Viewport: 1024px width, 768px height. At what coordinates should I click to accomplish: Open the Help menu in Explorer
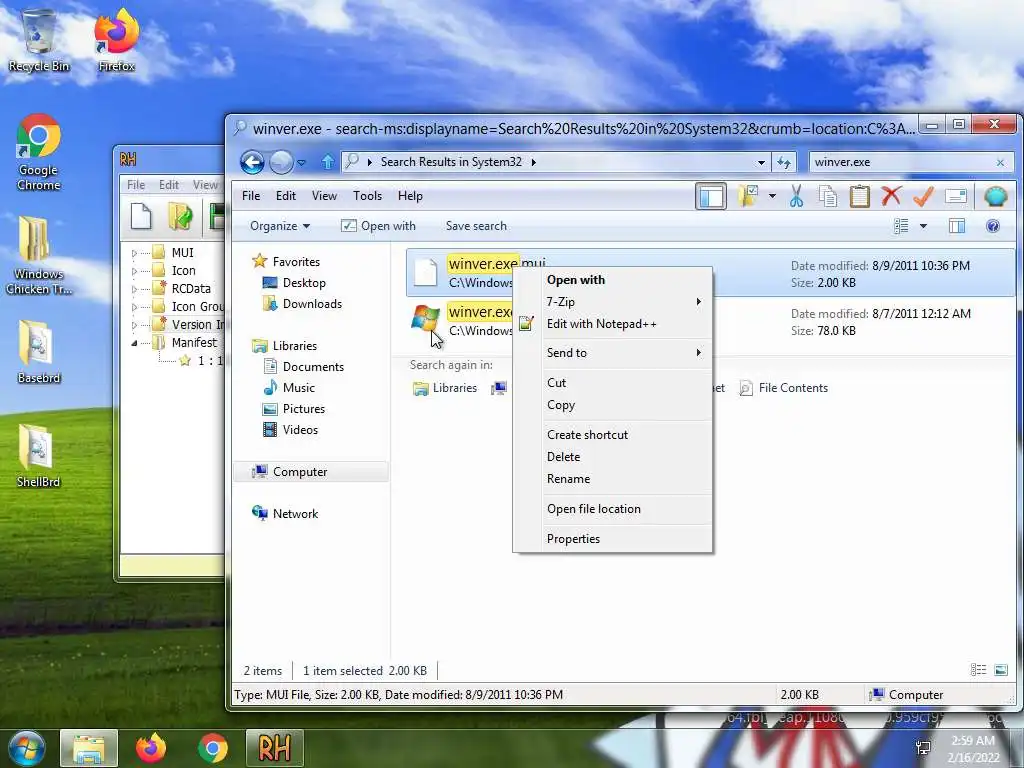tap(410, 196)
